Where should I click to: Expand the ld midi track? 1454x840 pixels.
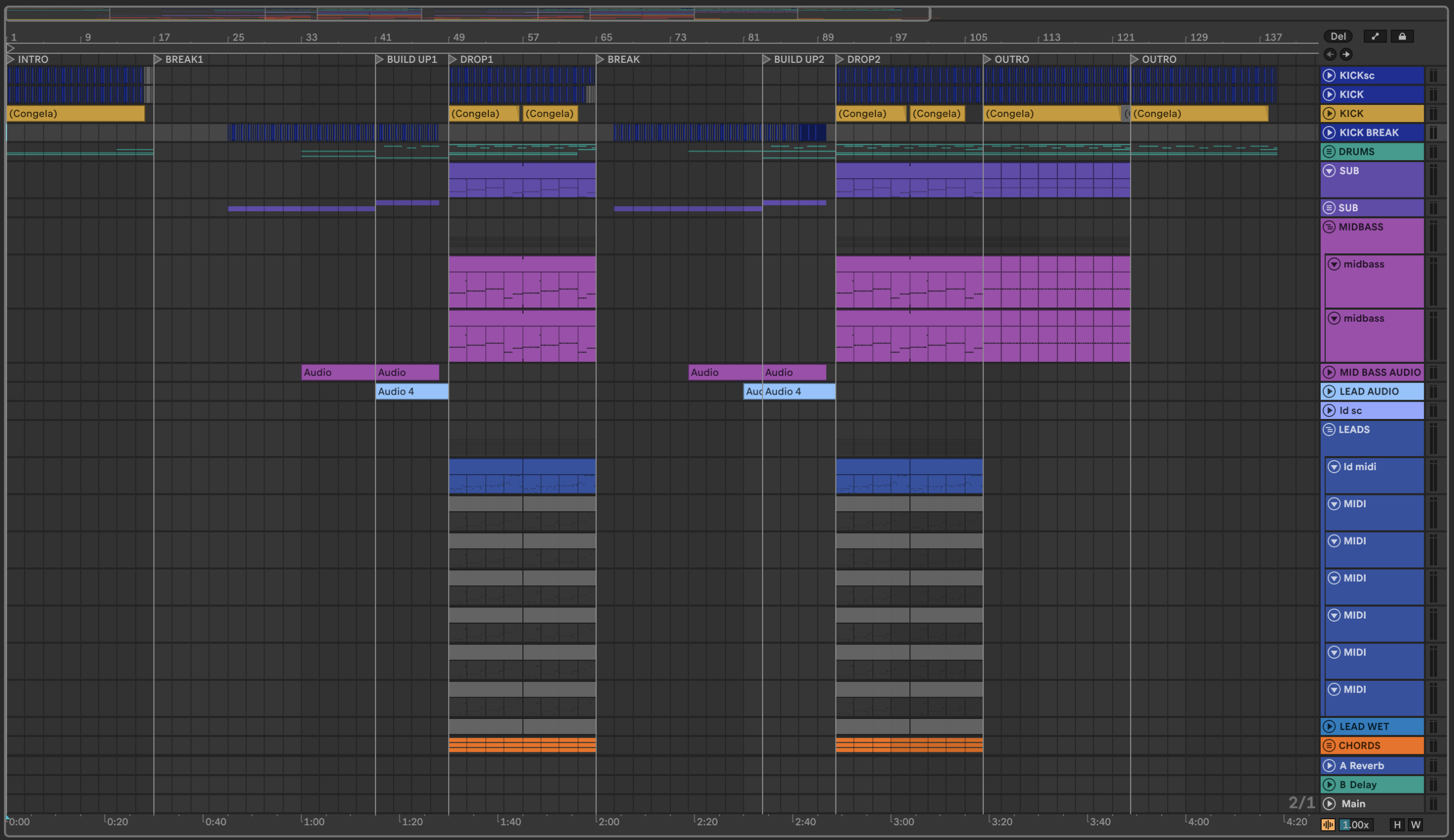tap(1334, 467)
